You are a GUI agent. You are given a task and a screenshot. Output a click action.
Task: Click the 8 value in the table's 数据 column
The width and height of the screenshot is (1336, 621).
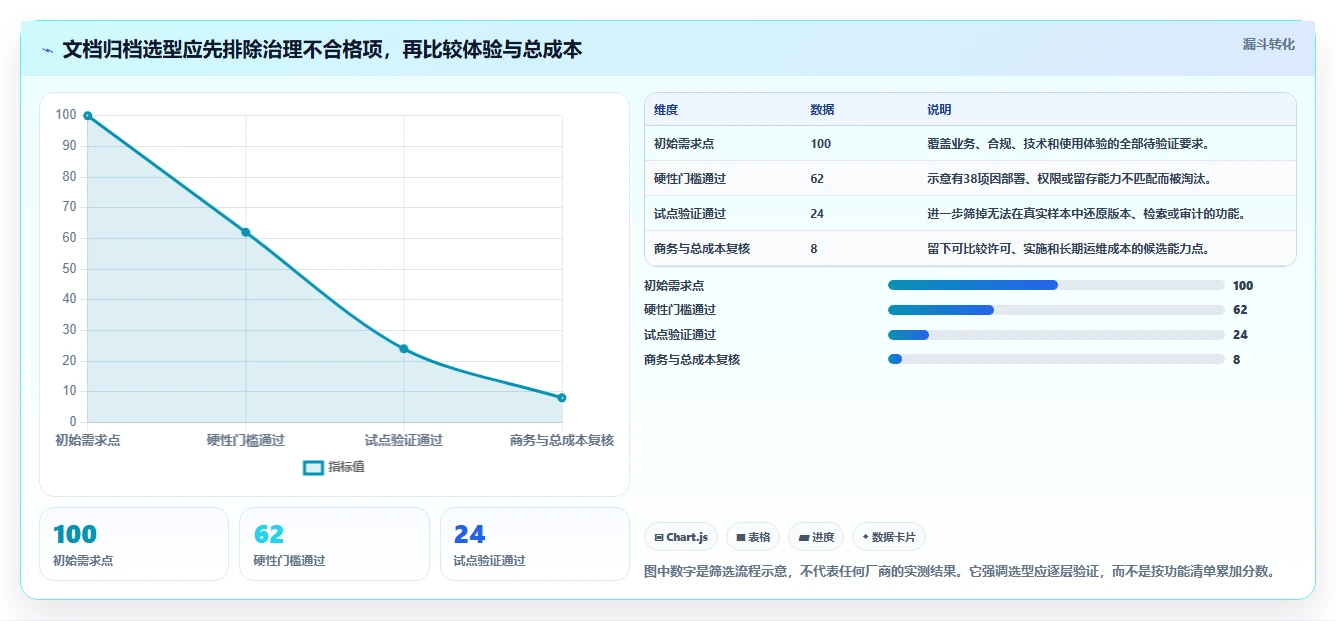coord(814,249)
